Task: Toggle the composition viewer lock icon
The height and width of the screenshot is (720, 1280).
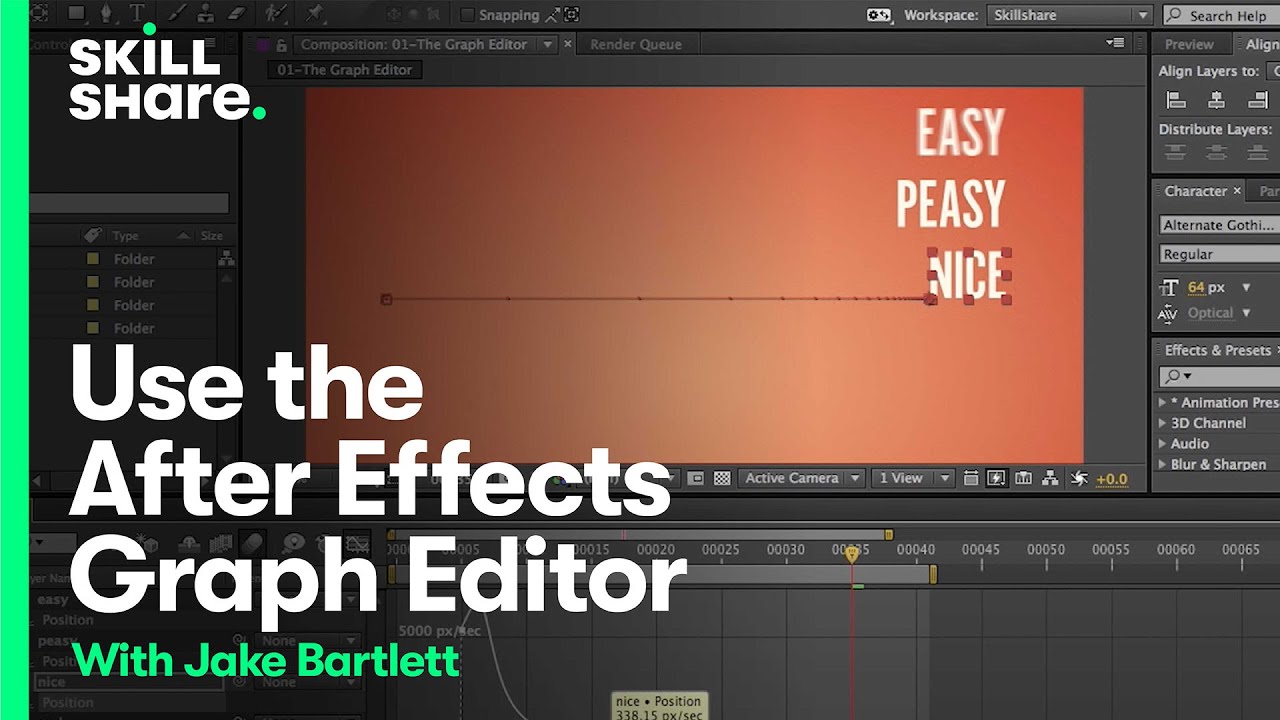Action: click(x=281, y=45)
